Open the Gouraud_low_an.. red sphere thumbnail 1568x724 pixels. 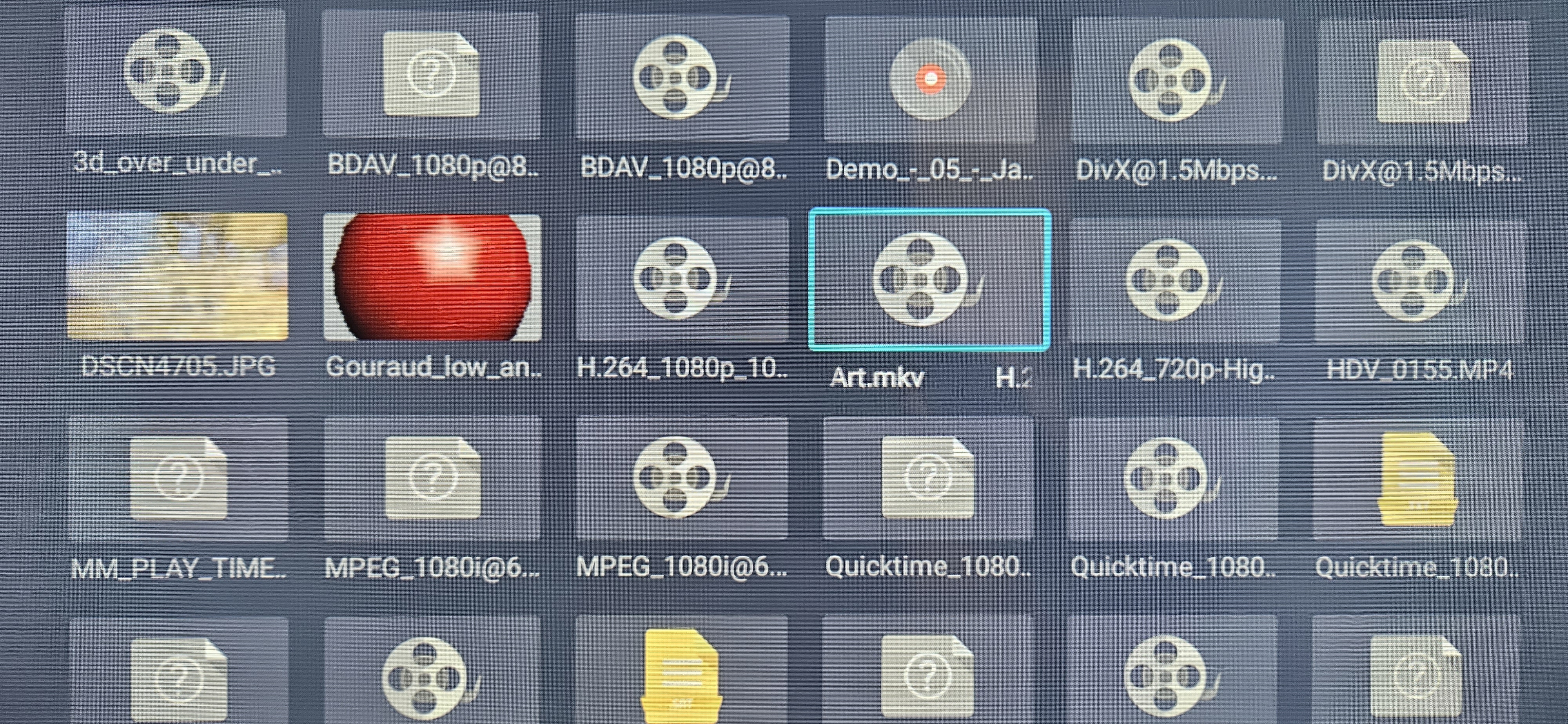point(432,277)
